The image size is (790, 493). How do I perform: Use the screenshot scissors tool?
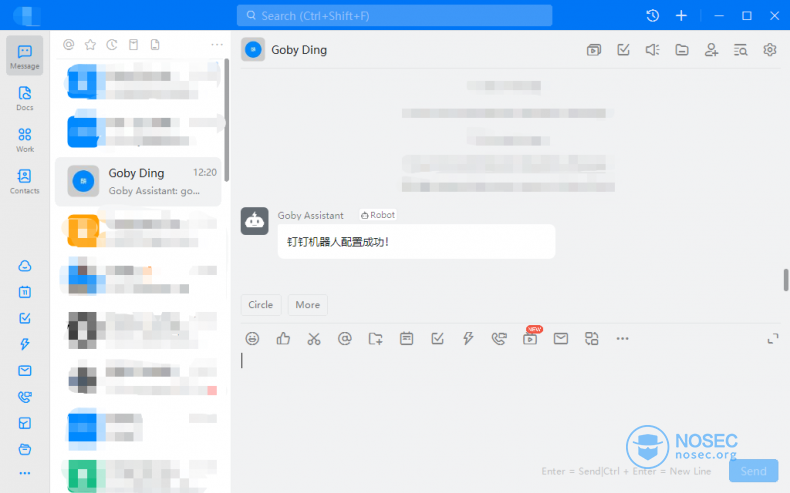click(314, 339)
